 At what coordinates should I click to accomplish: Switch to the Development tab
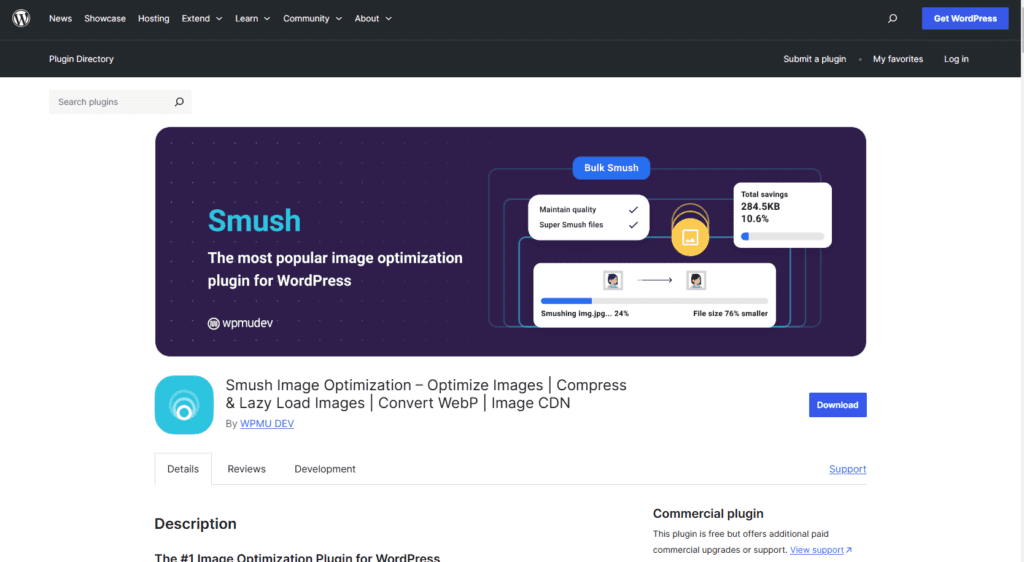[325, 469]
